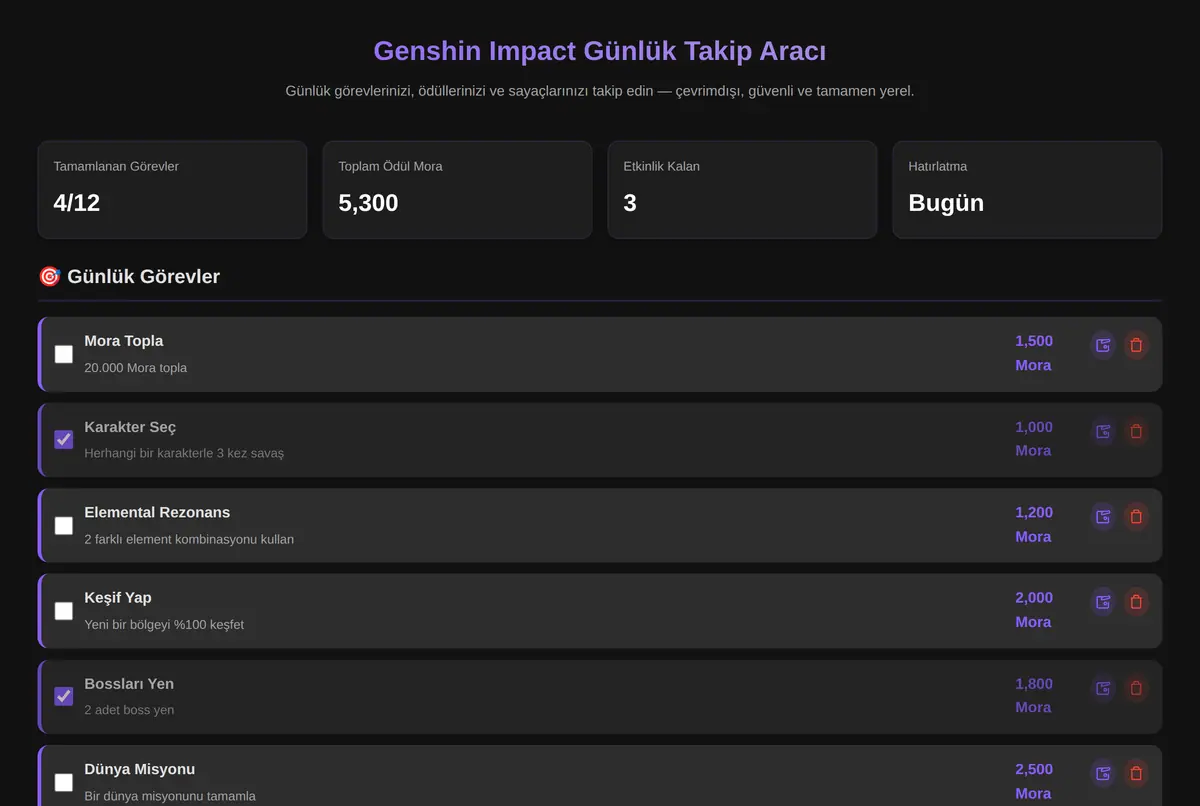Click the 2,000 Mora reward value

[1033, 610]
